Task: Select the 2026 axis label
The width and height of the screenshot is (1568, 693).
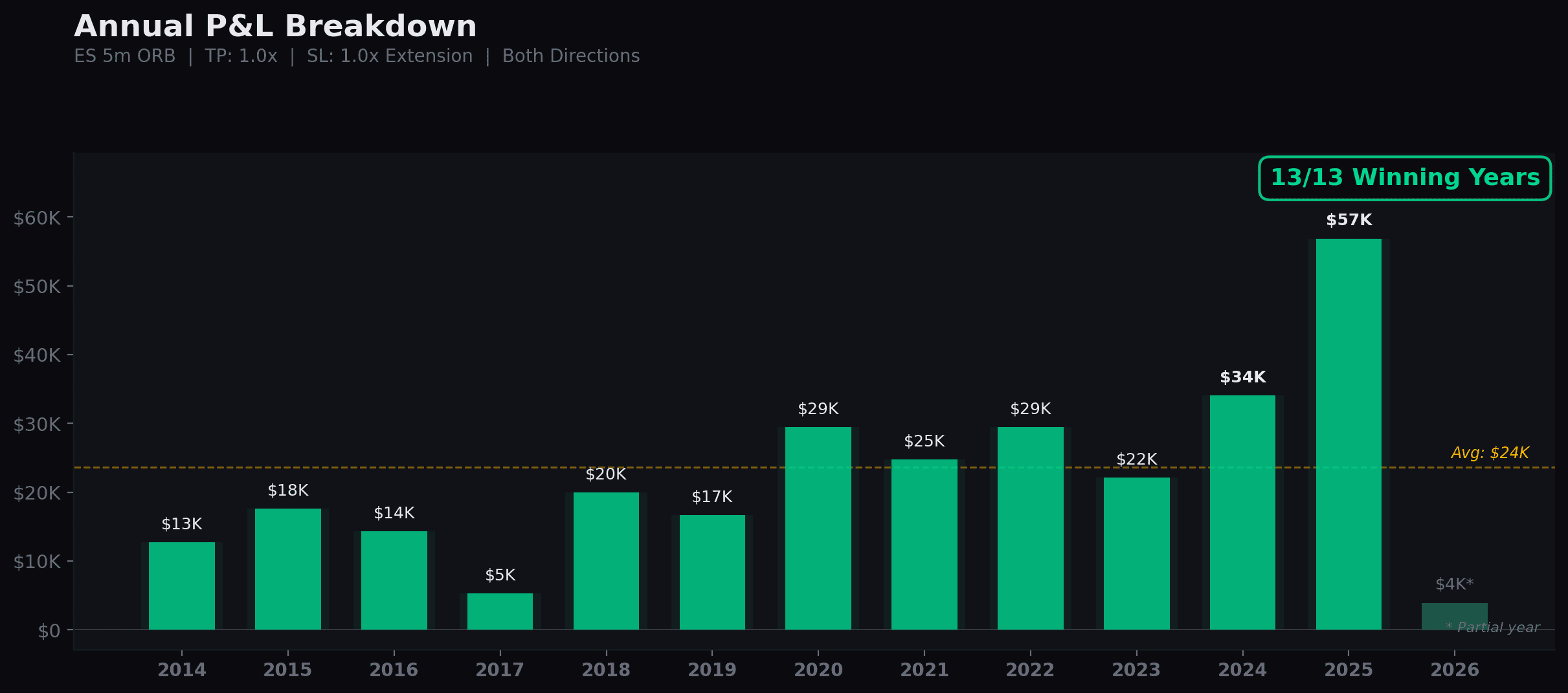Action: (1455, 670)
